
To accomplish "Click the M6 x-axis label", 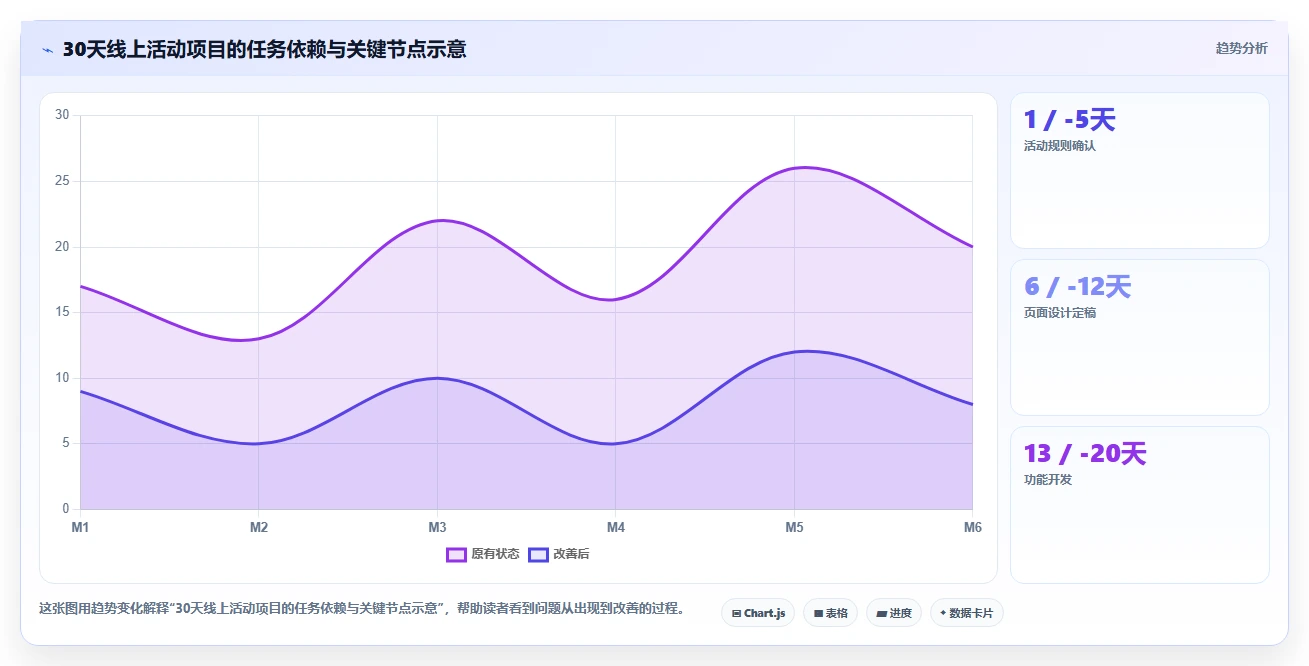I will click(x=972, y=527).
